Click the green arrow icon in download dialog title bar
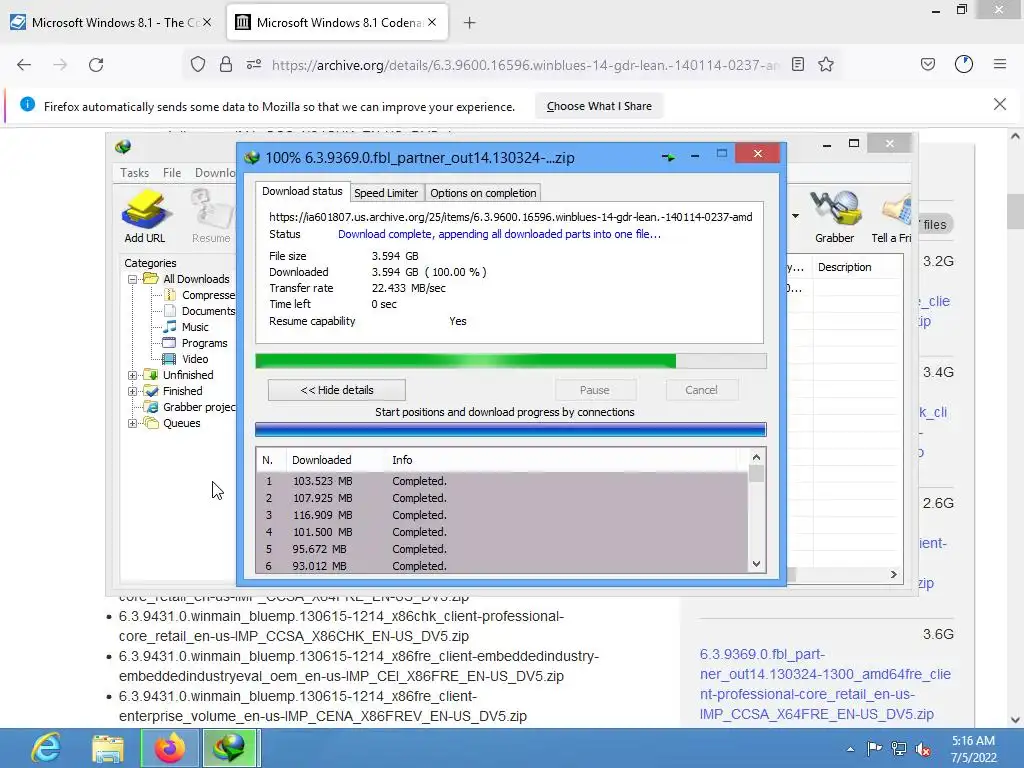 pyautogui.click(x=668, y=157)
